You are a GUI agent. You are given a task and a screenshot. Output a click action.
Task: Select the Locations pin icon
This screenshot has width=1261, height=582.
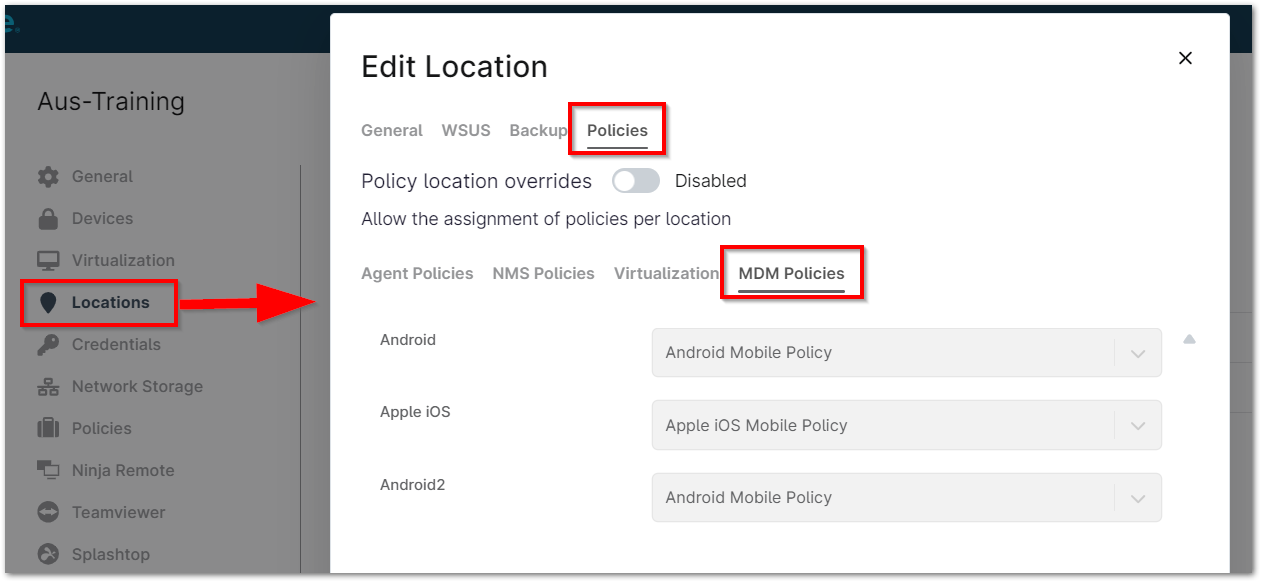pos(48,302)
